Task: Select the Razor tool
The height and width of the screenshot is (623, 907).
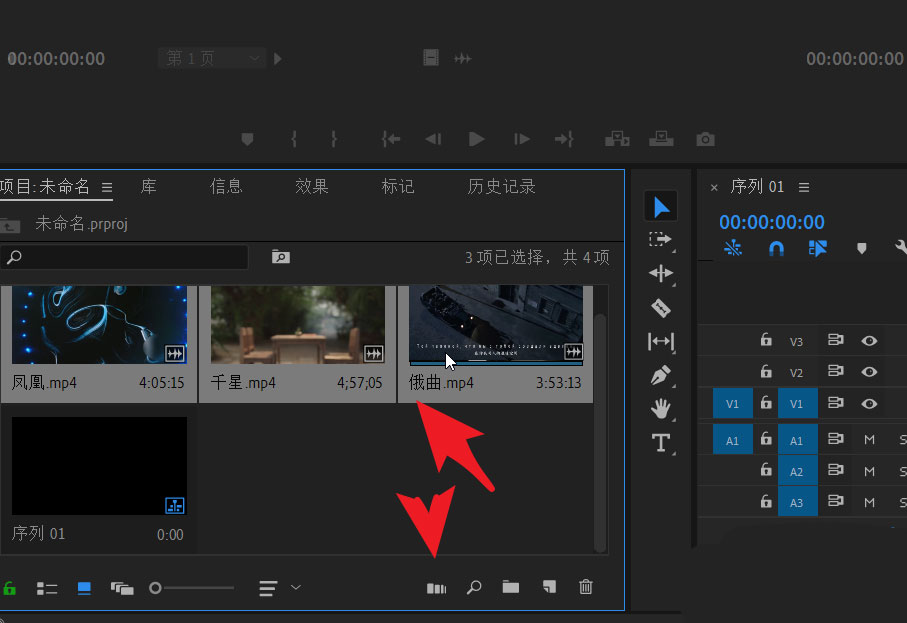Action: tap(660, 307)
